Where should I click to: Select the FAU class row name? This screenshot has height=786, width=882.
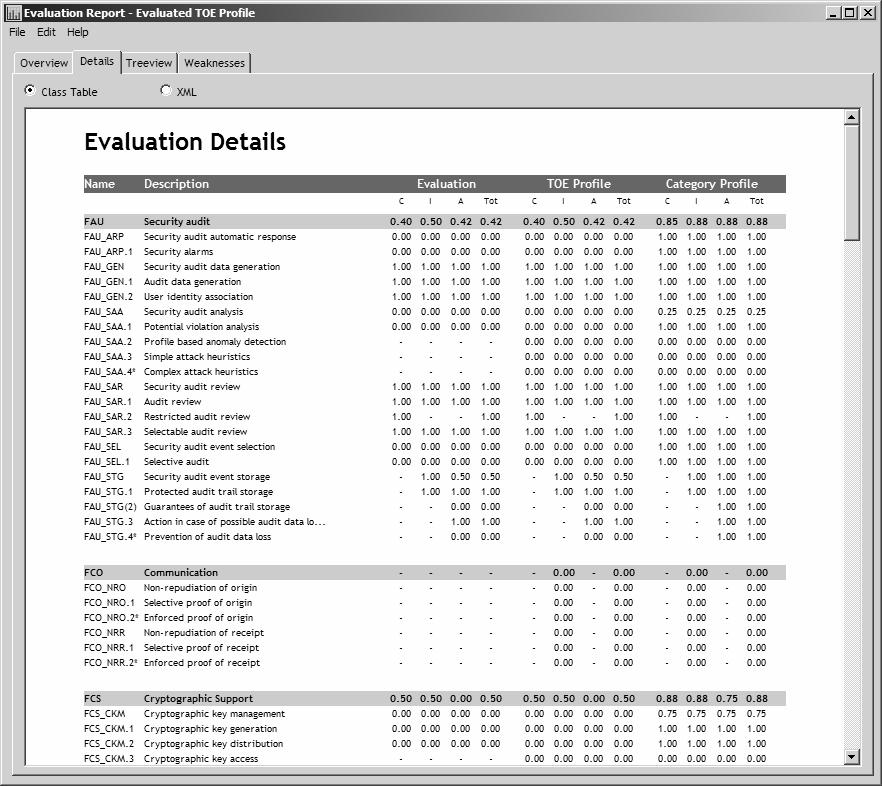pyautogui.click(x=94, y=222)
